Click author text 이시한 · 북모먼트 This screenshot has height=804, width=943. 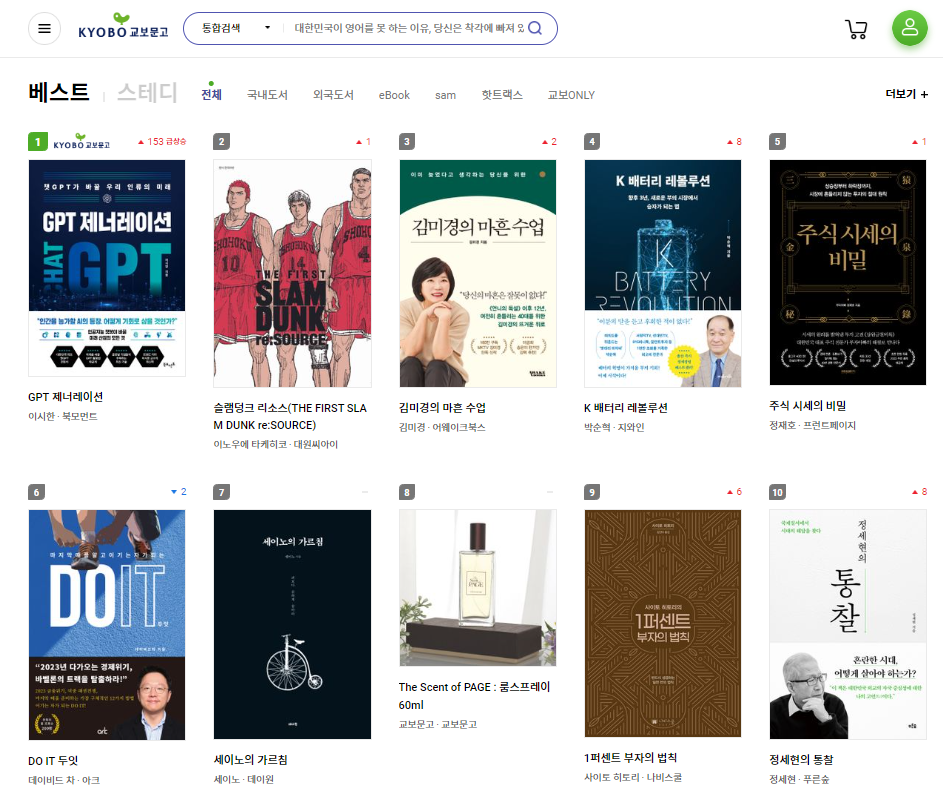point(63,416)
